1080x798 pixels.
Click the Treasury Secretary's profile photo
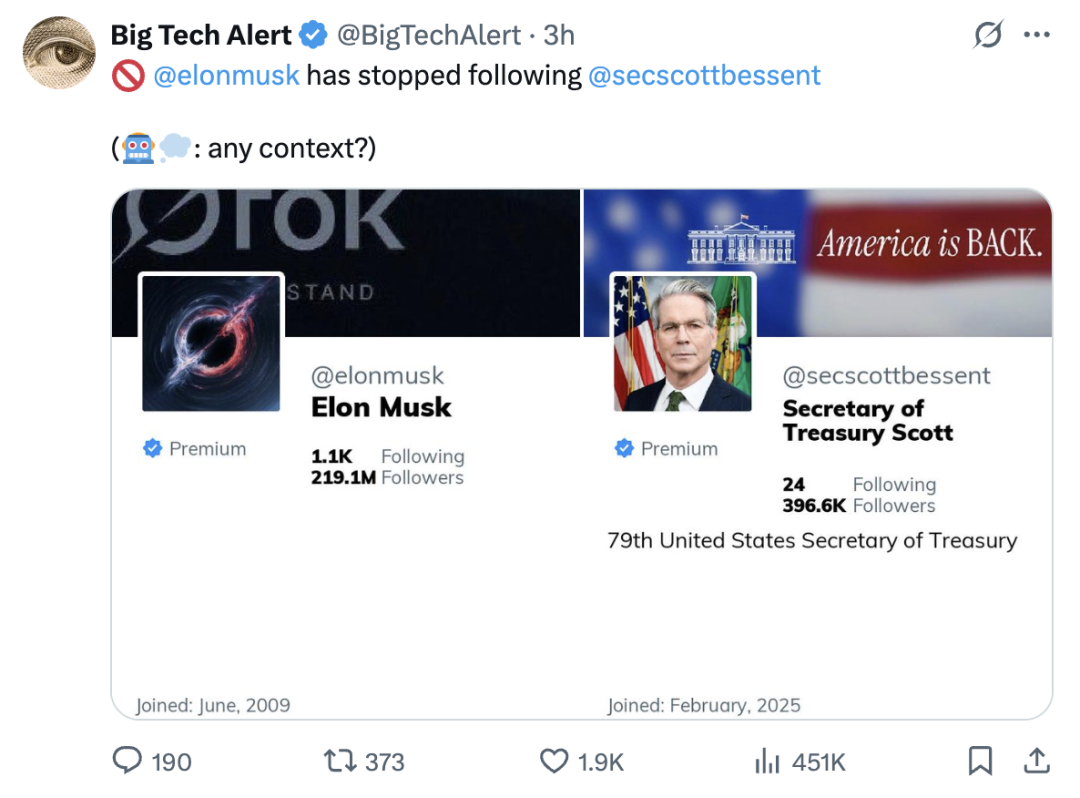682,343
